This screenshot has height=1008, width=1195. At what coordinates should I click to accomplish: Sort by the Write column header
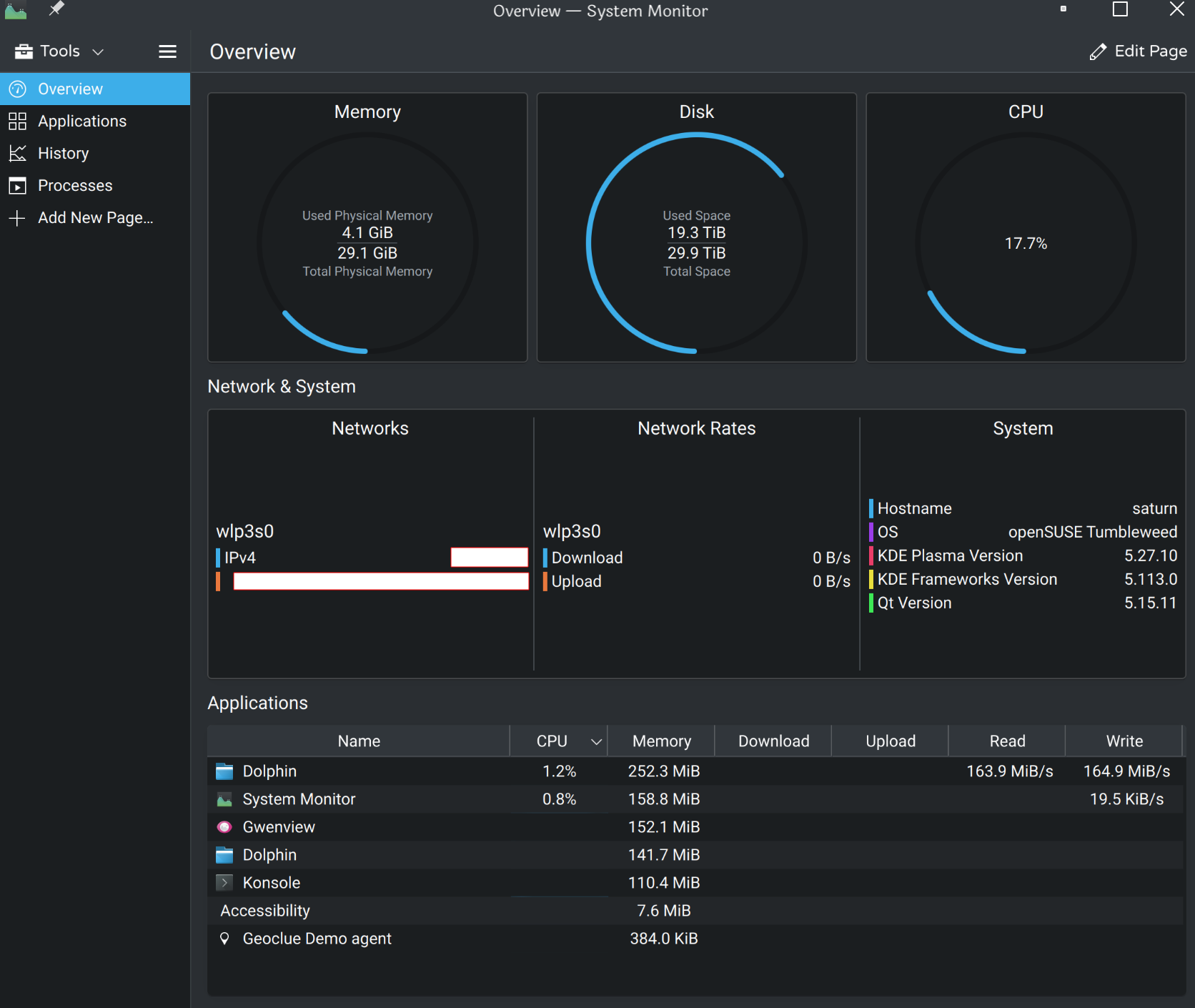1124,741
